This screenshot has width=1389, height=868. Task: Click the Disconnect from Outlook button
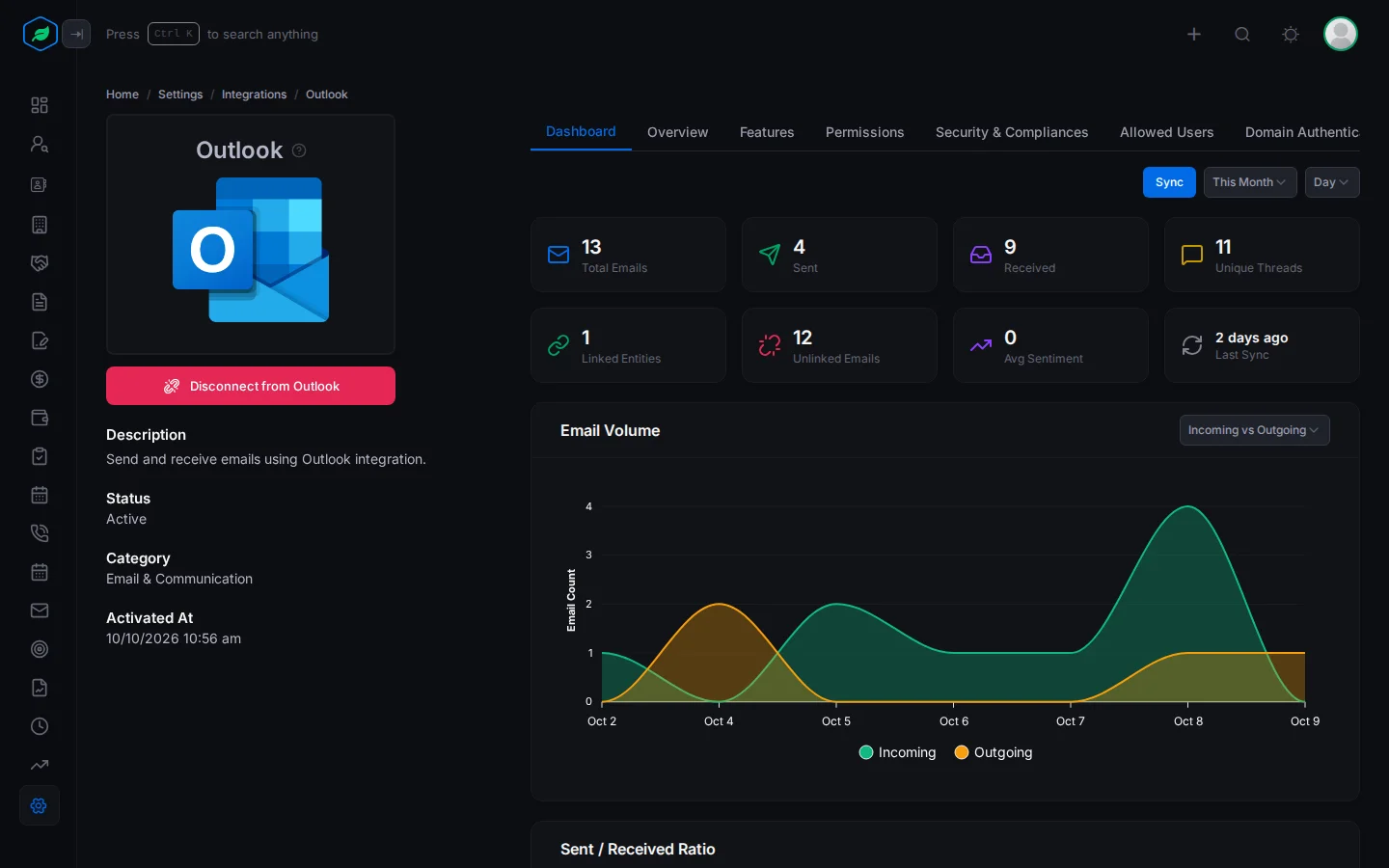pos(251,386)
